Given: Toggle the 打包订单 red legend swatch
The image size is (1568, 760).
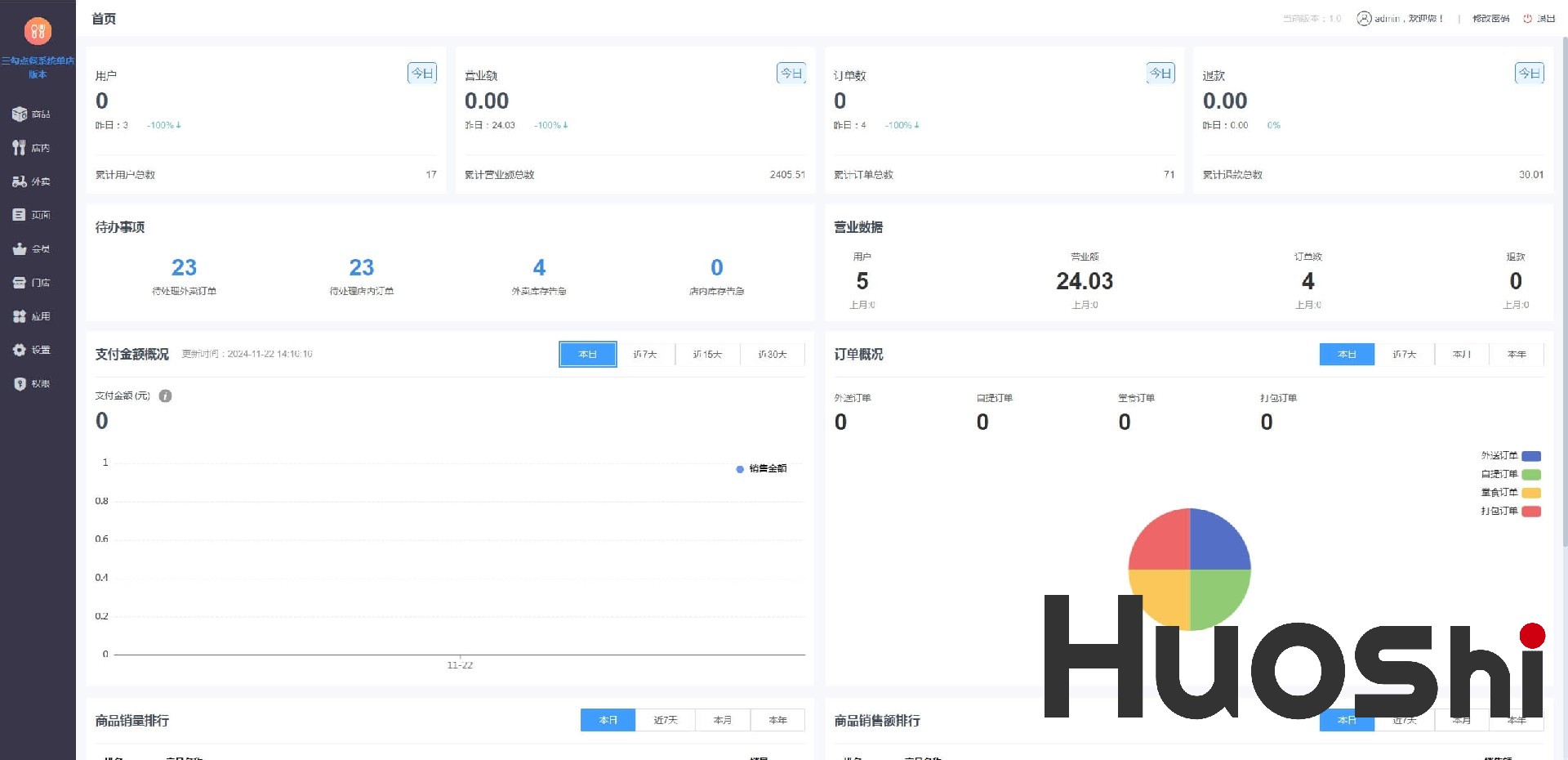Looking at the screenshot, I should [x=1531, y=512].
